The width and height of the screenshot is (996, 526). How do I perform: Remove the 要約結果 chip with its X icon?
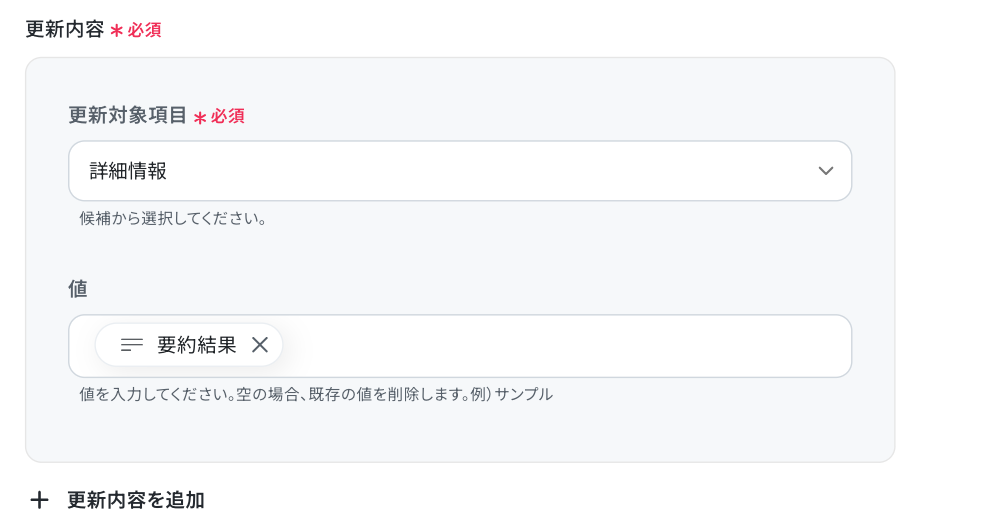260,345
